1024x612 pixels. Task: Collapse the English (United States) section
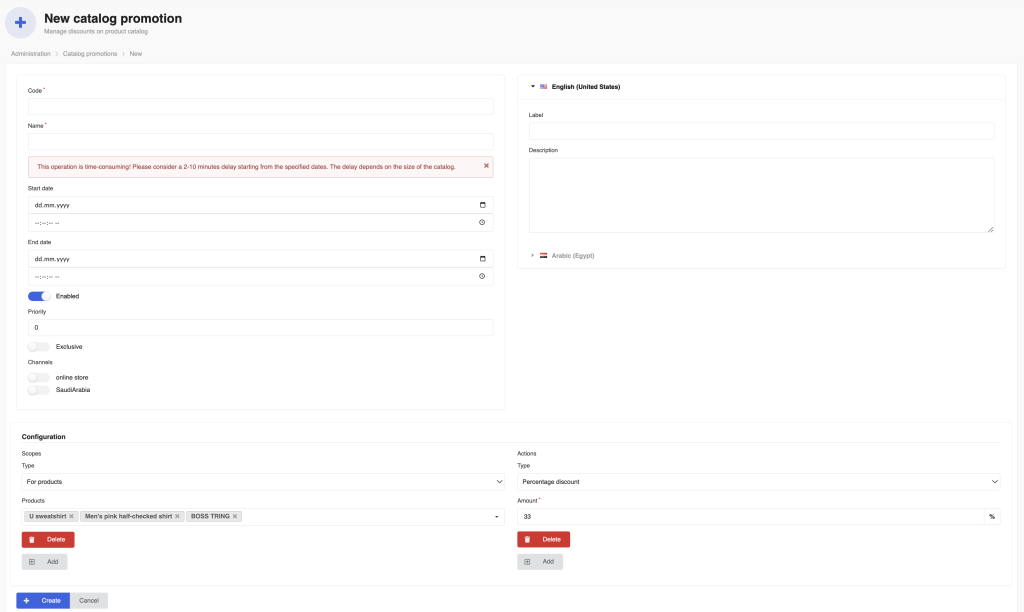coord(533,86)
